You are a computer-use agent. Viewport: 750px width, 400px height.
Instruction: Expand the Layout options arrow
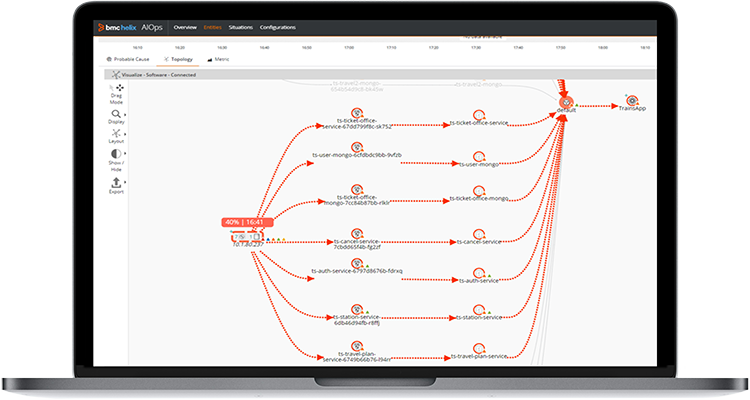(125, 134)
